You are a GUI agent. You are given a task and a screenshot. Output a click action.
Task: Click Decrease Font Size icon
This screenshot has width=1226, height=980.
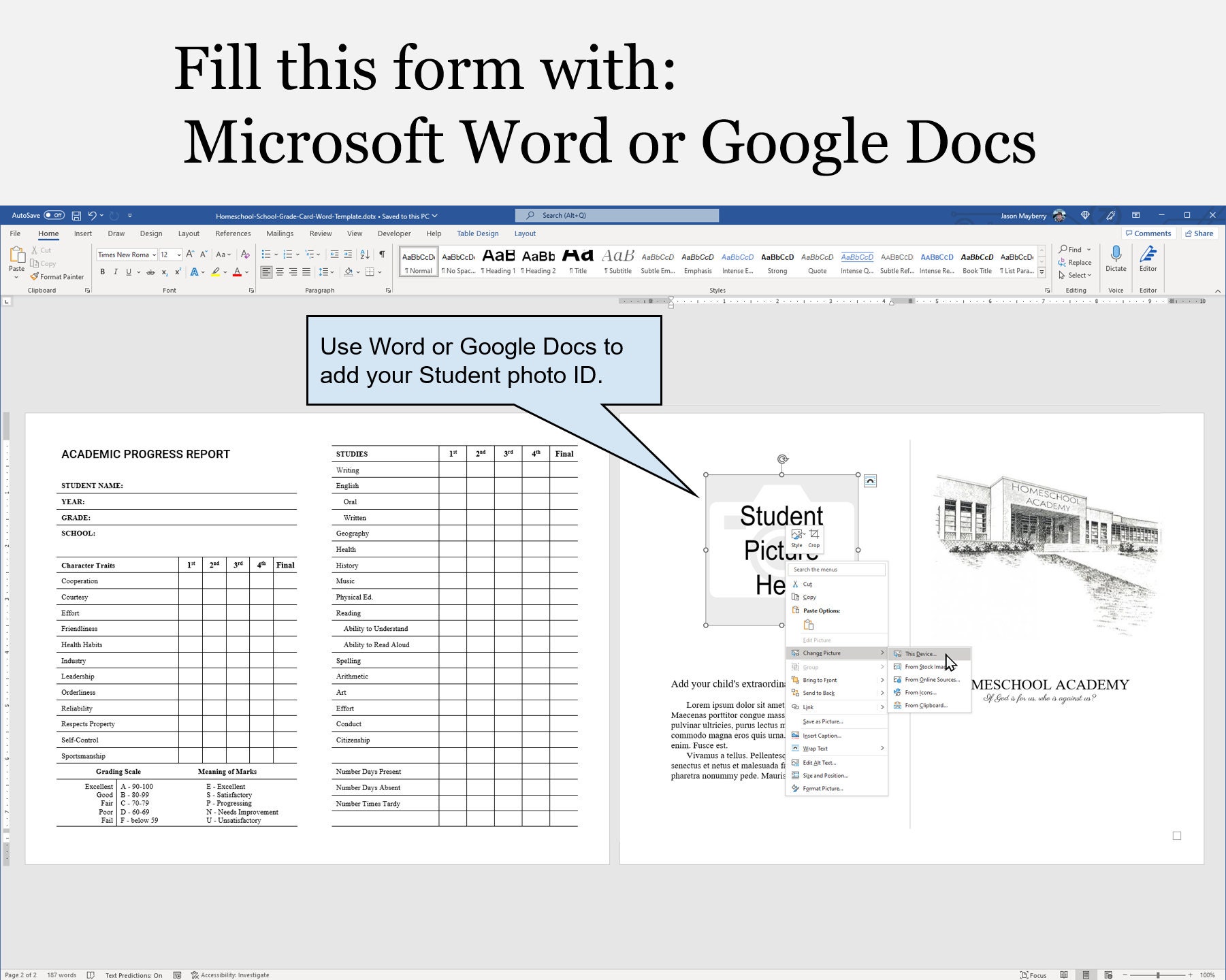[x=203, y=255]
